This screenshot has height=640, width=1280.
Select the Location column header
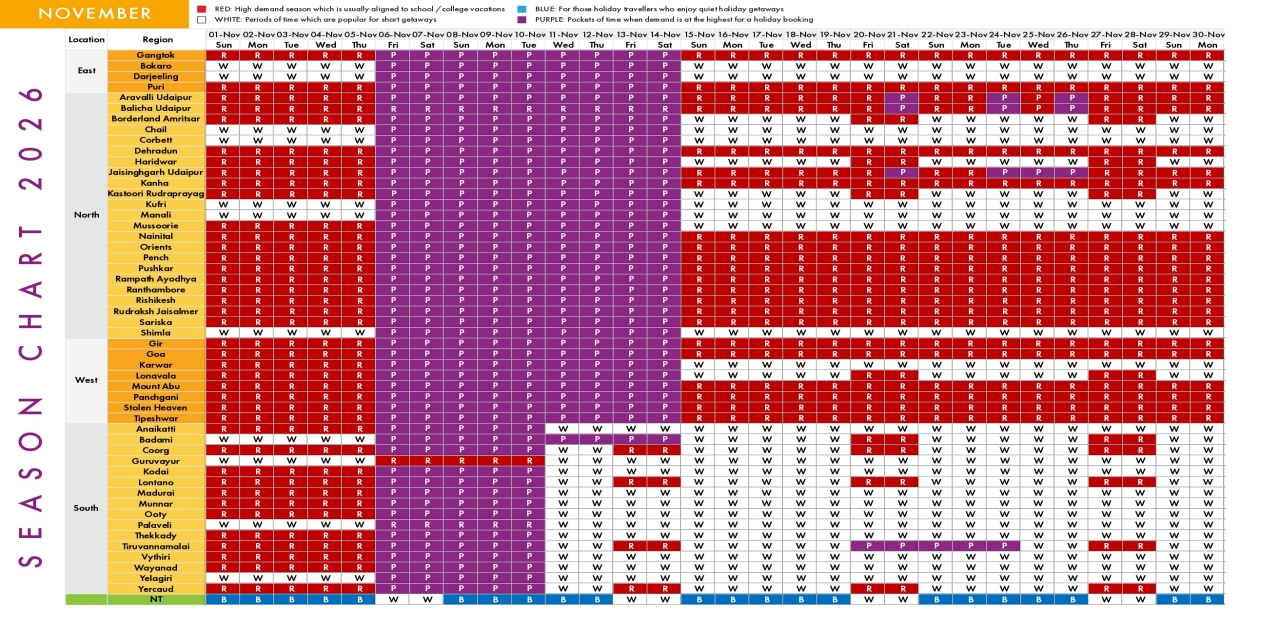pos(86,40)
